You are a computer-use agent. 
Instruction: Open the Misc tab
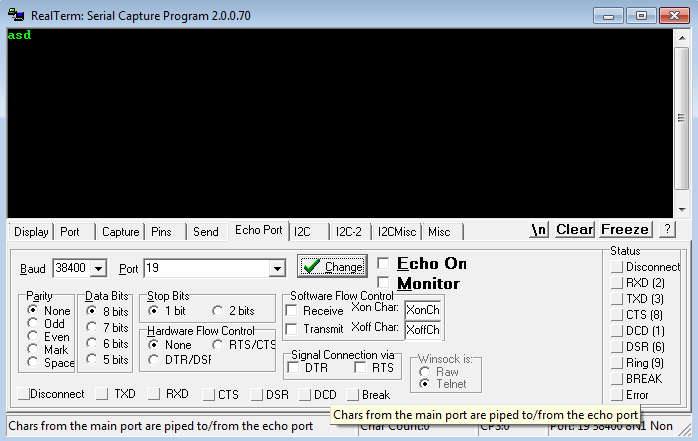tap(439, 232)
